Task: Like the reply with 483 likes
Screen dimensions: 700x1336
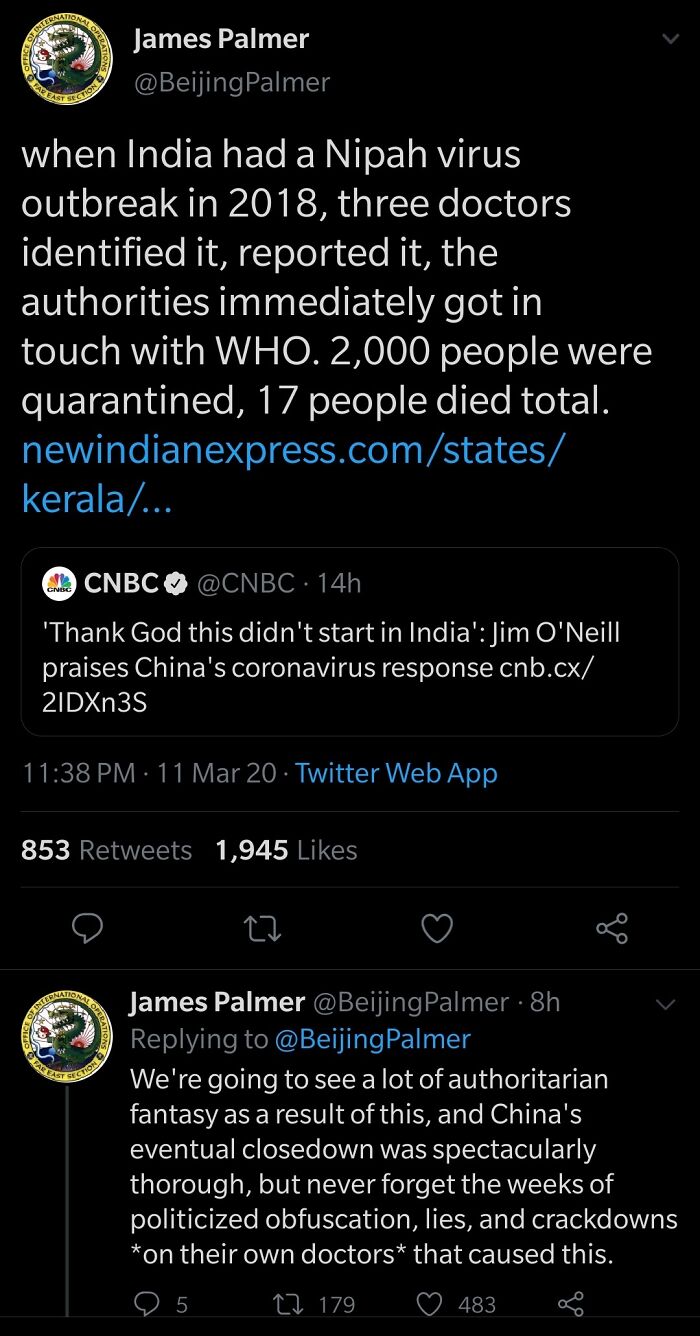Action: (x=430, y=1305)
